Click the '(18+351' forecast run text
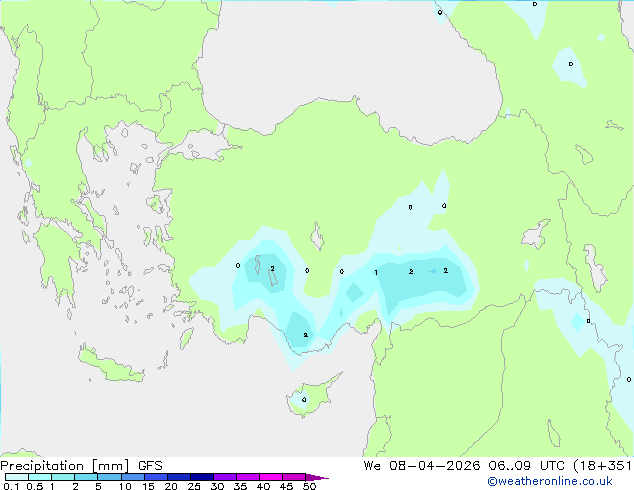This screenshot has width=634, height=490. 602,466
